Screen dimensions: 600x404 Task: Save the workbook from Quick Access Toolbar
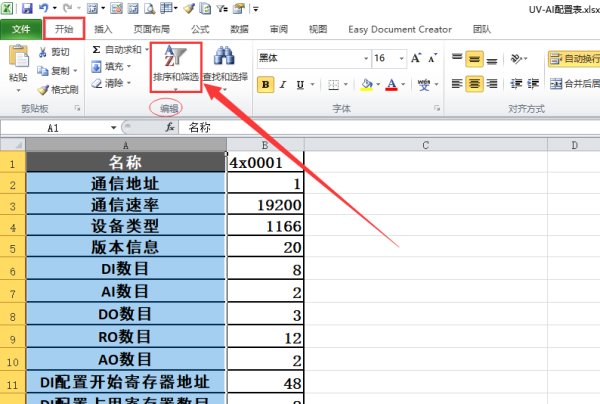click(x=27, y=8)
